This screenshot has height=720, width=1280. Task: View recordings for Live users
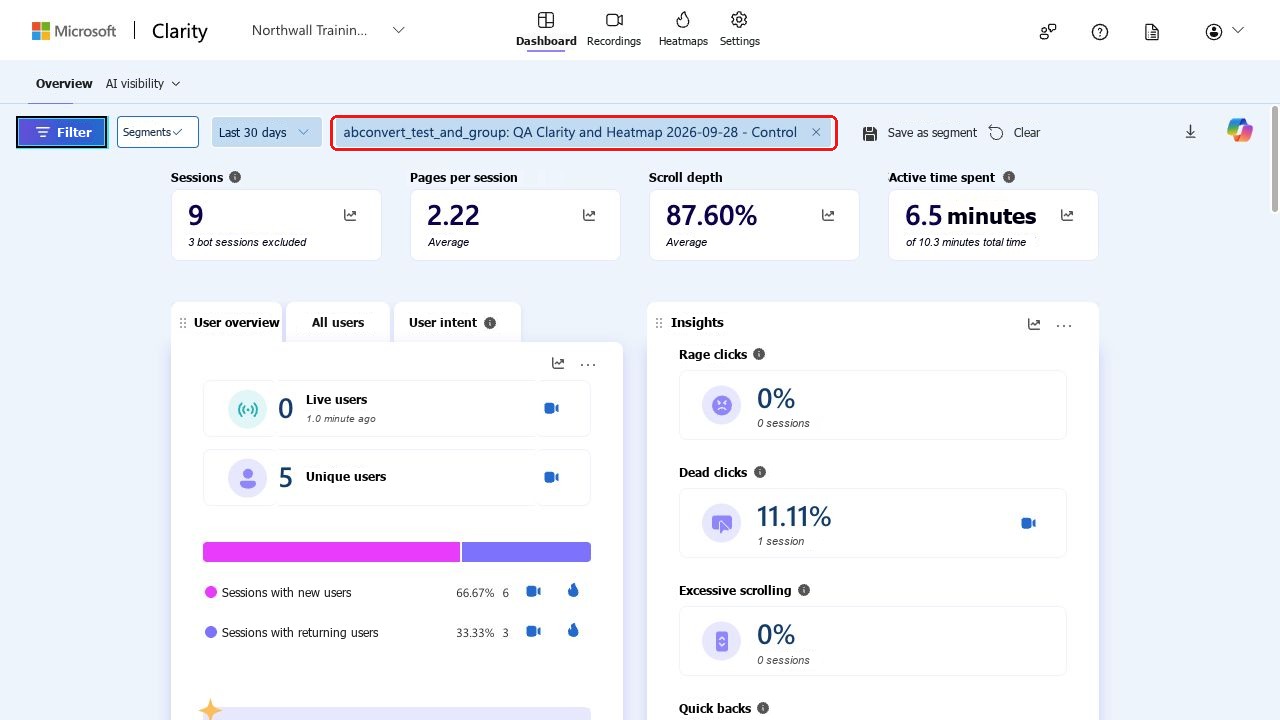pos(551,408)
